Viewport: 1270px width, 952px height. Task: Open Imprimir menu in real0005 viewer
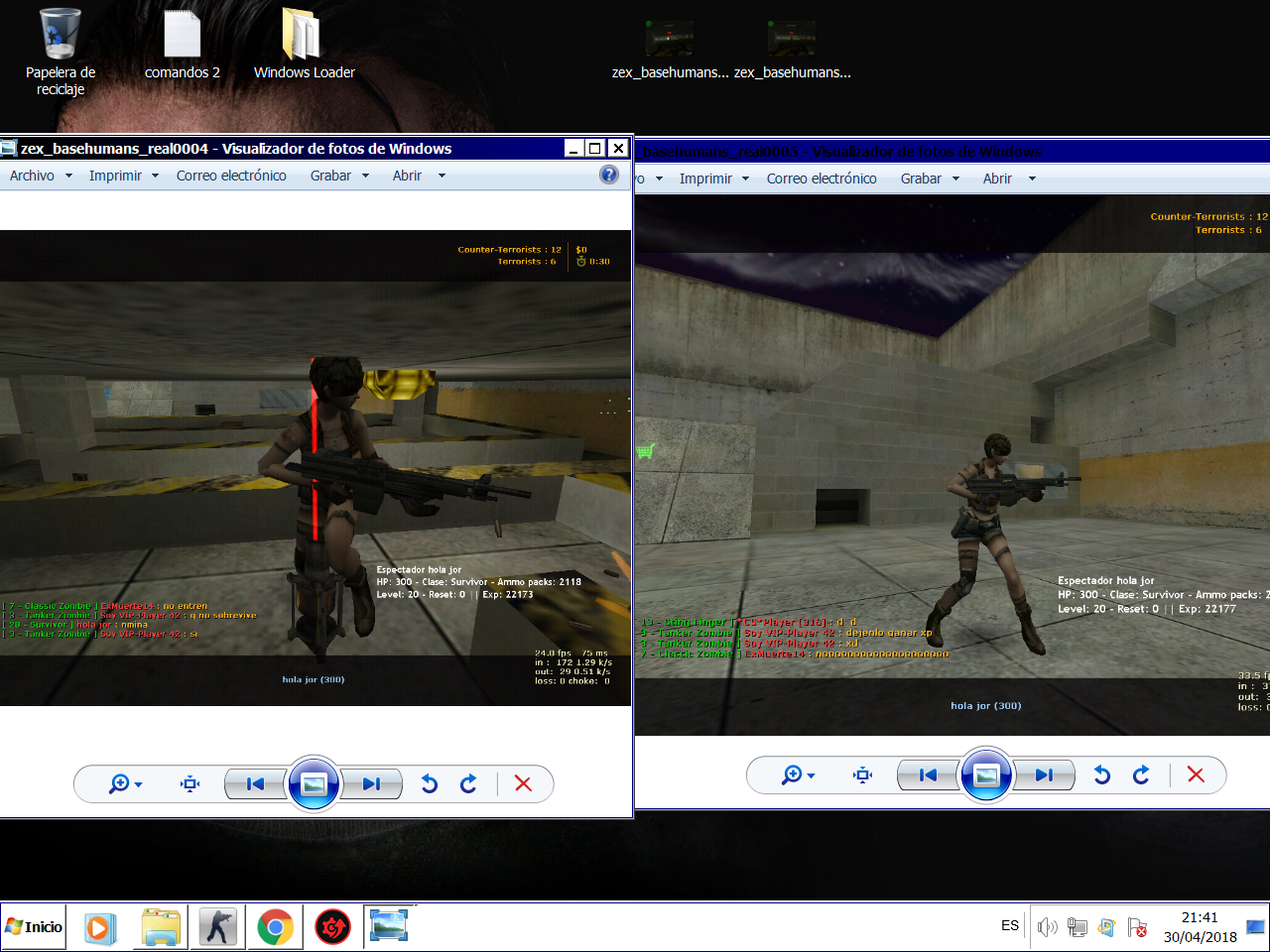[x=705, y=178]
